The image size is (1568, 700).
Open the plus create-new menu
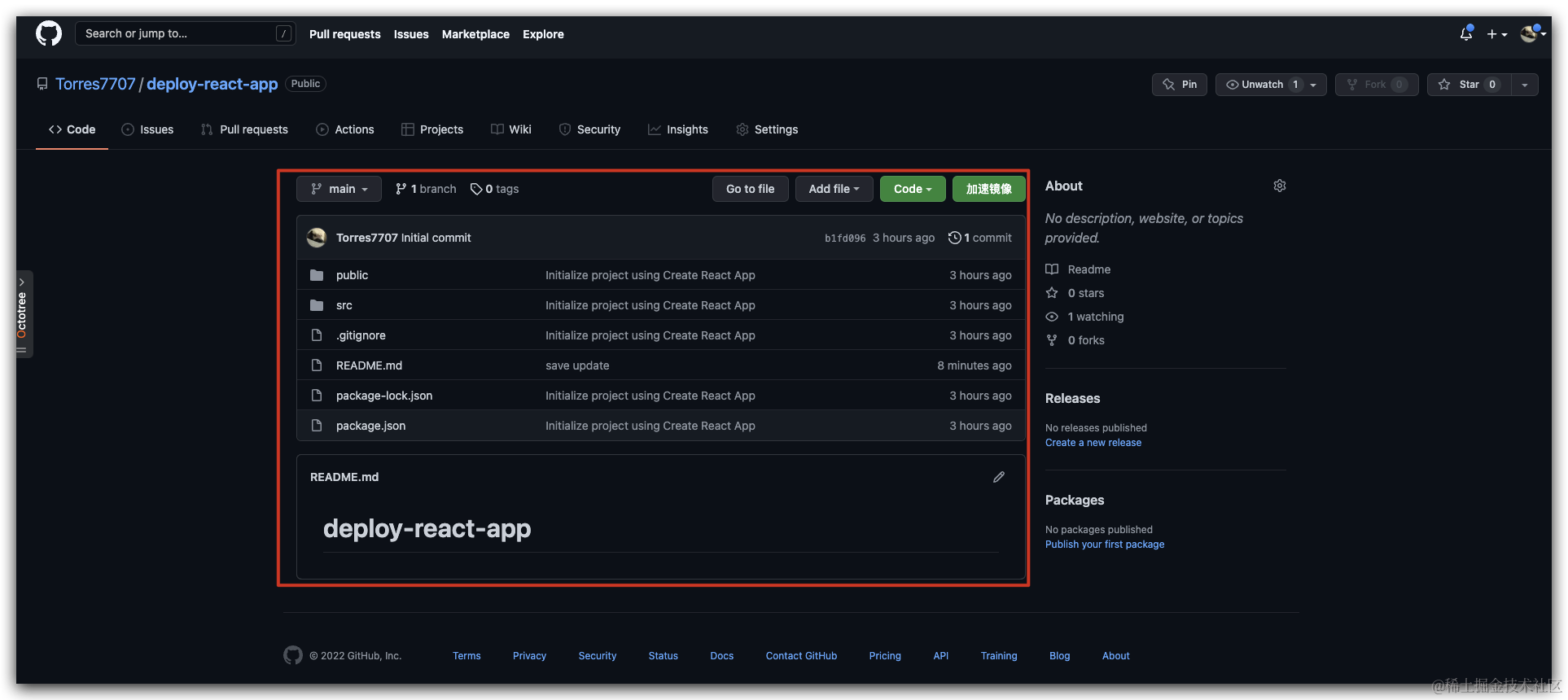(1497, 34)
